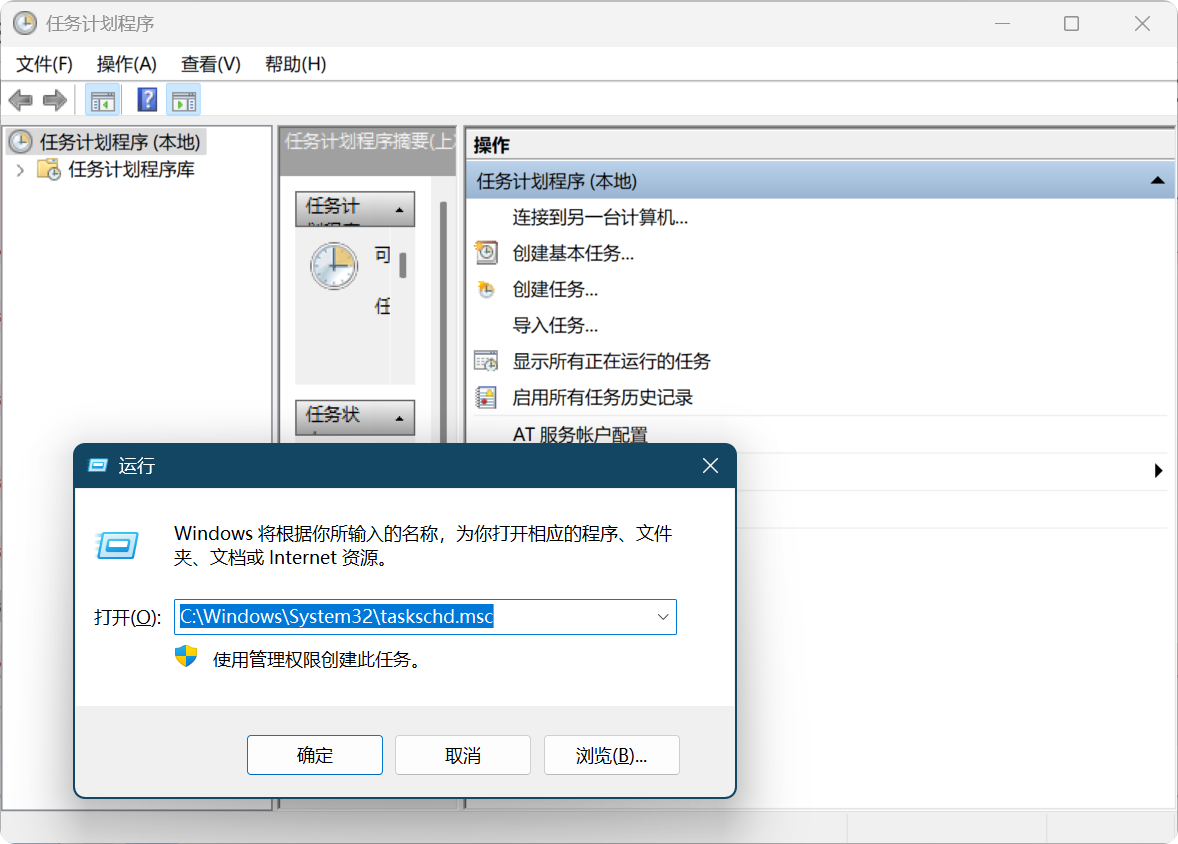Open help via the question mark icon

[147, 100]
